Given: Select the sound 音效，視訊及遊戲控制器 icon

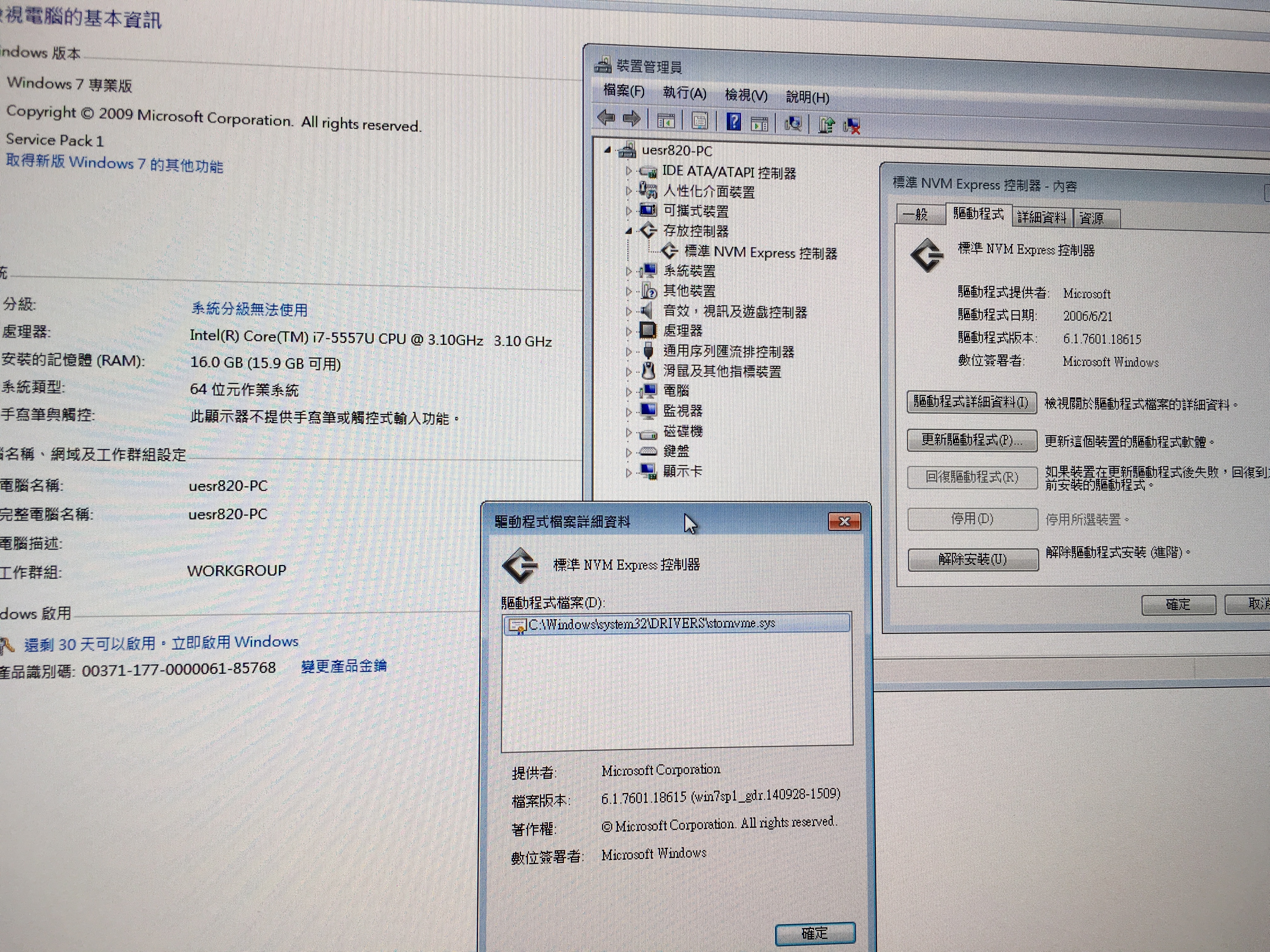Looking at the screenshot, I should (x=647, y=310).
